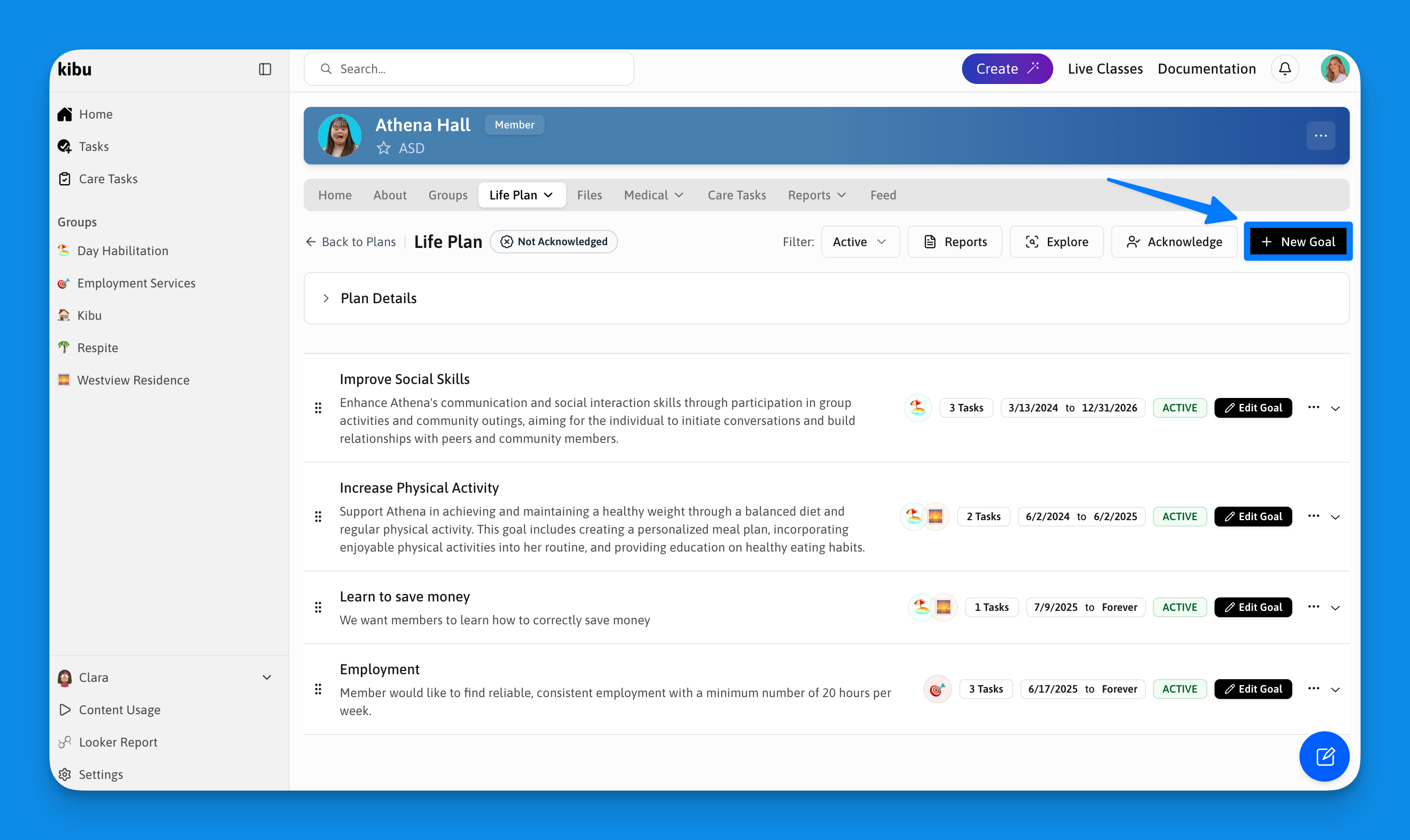
Task: Open the Life Plan tab dropdown
Action: point(521,195)
